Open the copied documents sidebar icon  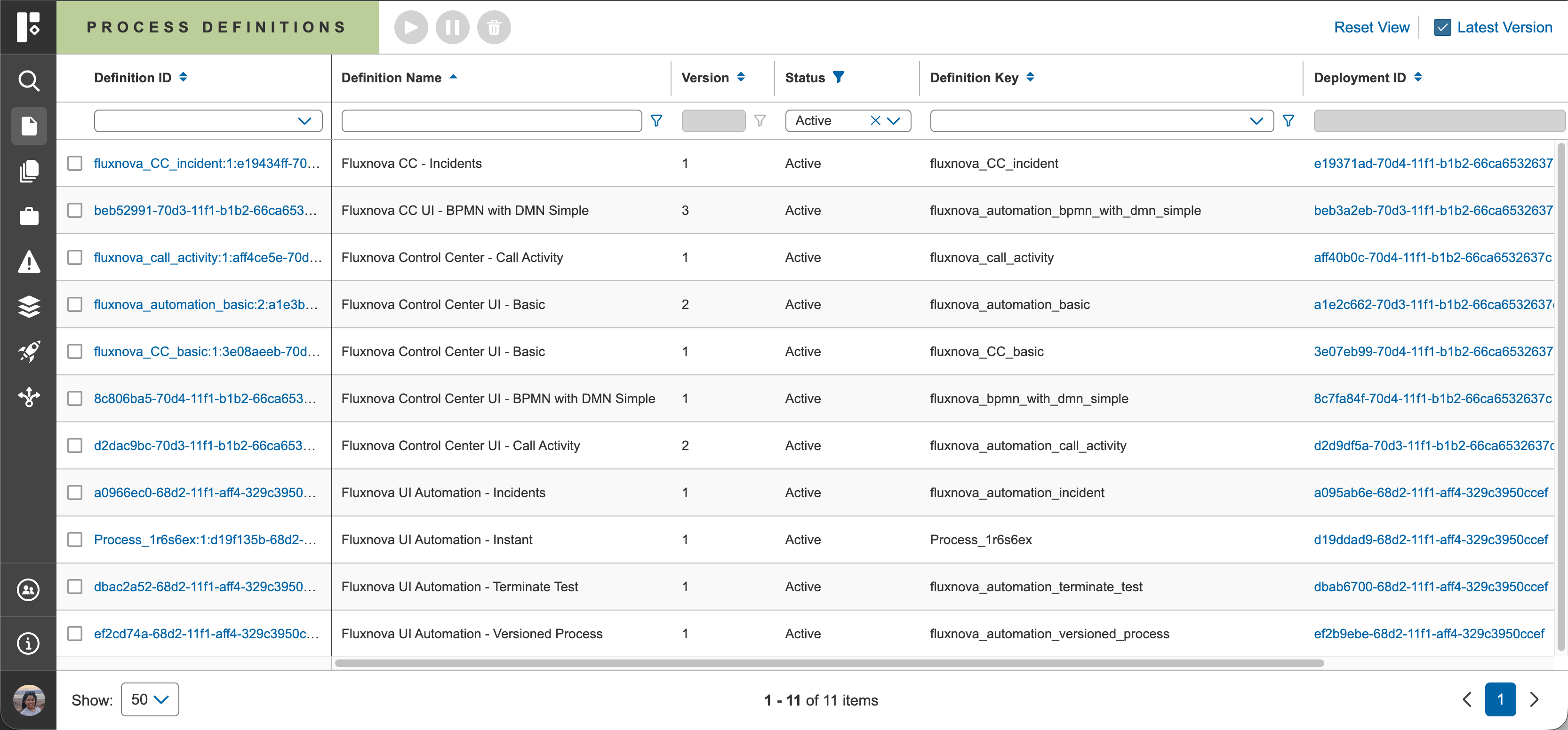(29, 171)
